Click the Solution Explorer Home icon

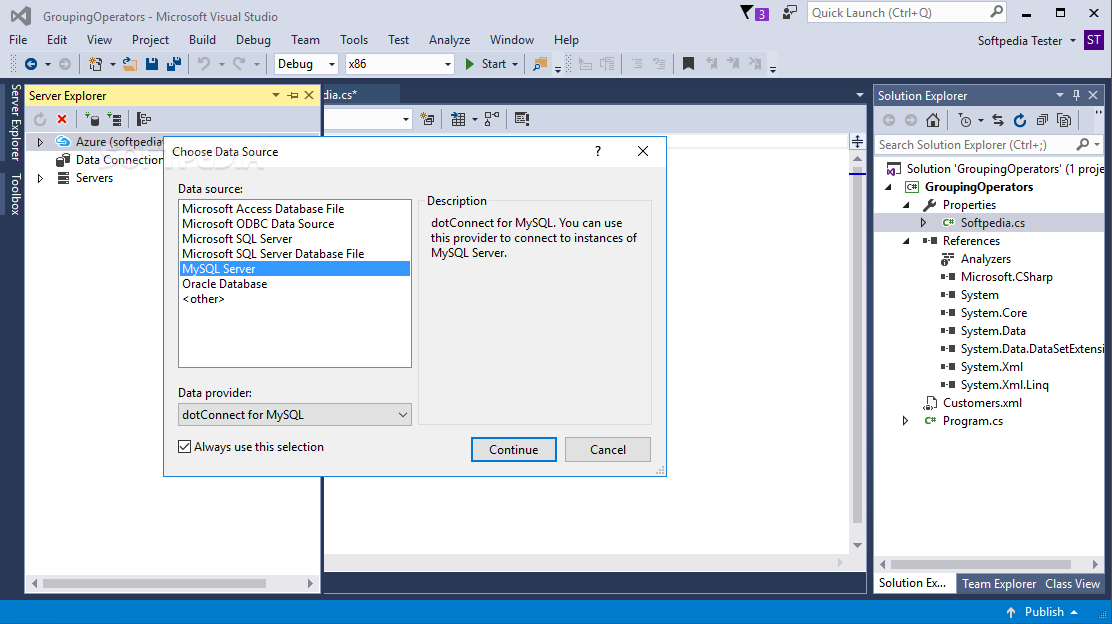click(x=933, y=120)
